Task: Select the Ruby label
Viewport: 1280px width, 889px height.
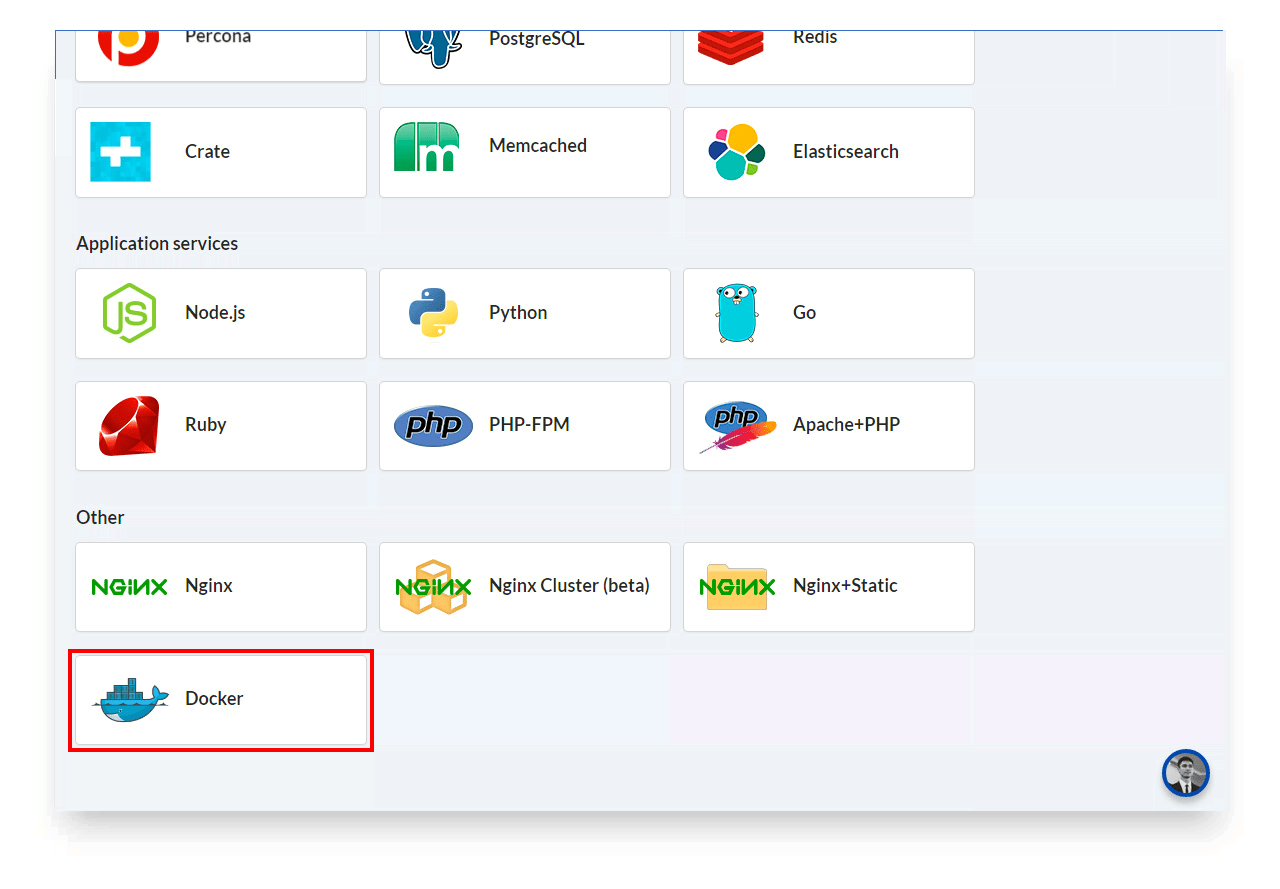Action: pyautogui.click(x=206, y=425)
